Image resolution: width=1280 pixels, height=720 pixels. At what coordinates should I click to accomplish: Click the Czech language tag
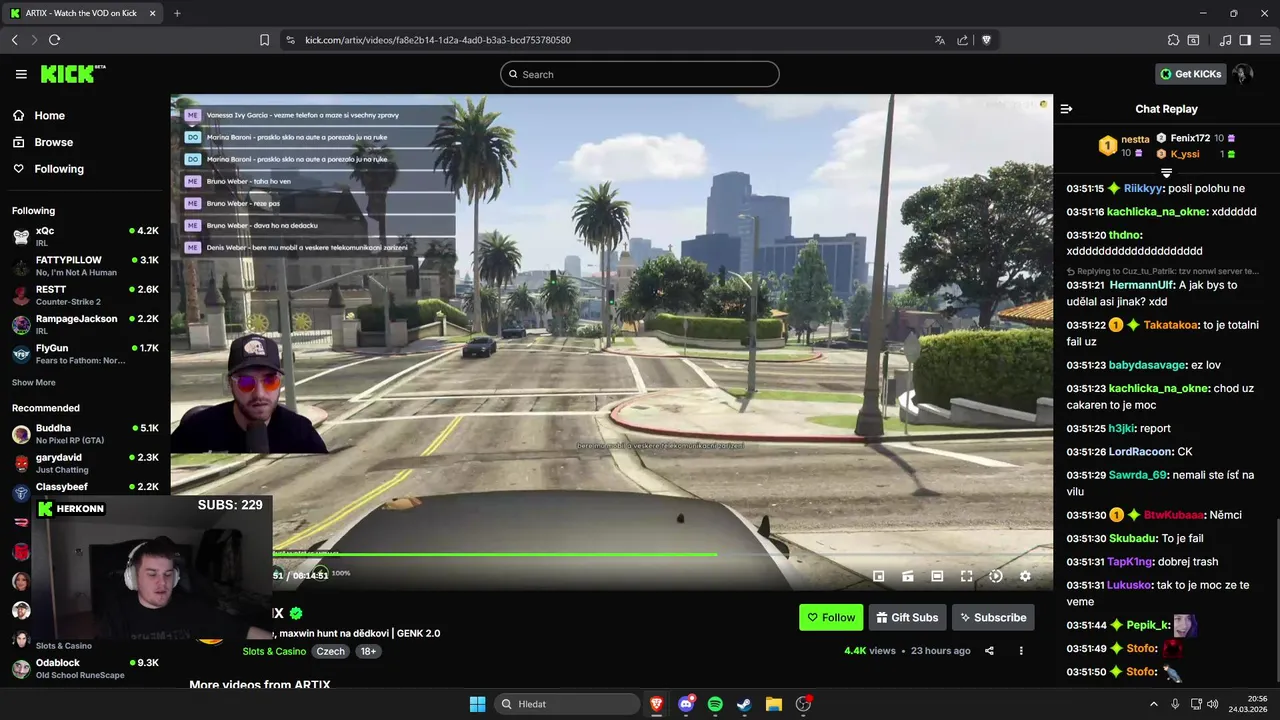pos(330,651)
